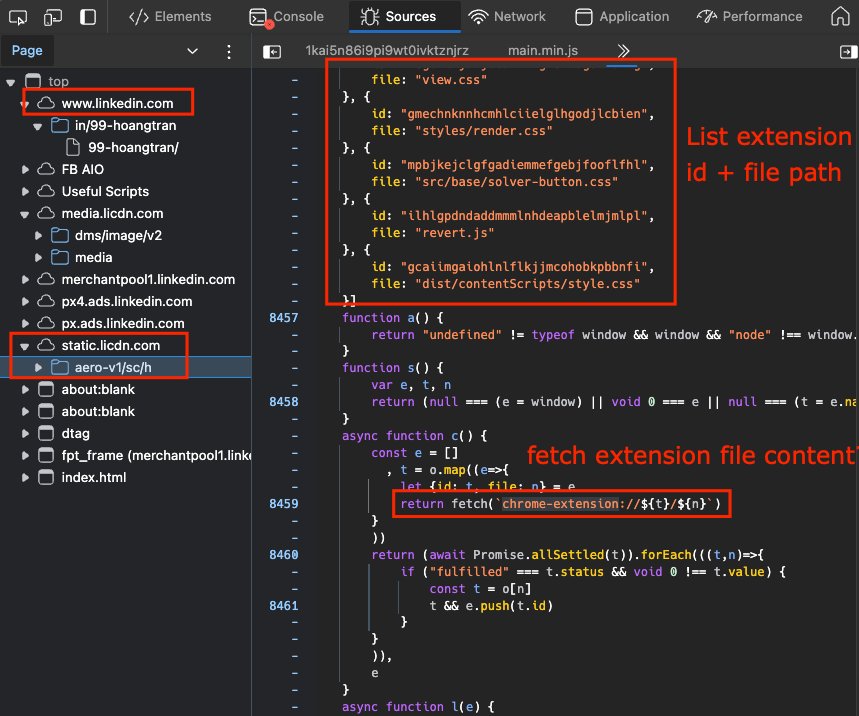Activate the inspect element picker icon

pyautogui.click(x=18, y=18)
